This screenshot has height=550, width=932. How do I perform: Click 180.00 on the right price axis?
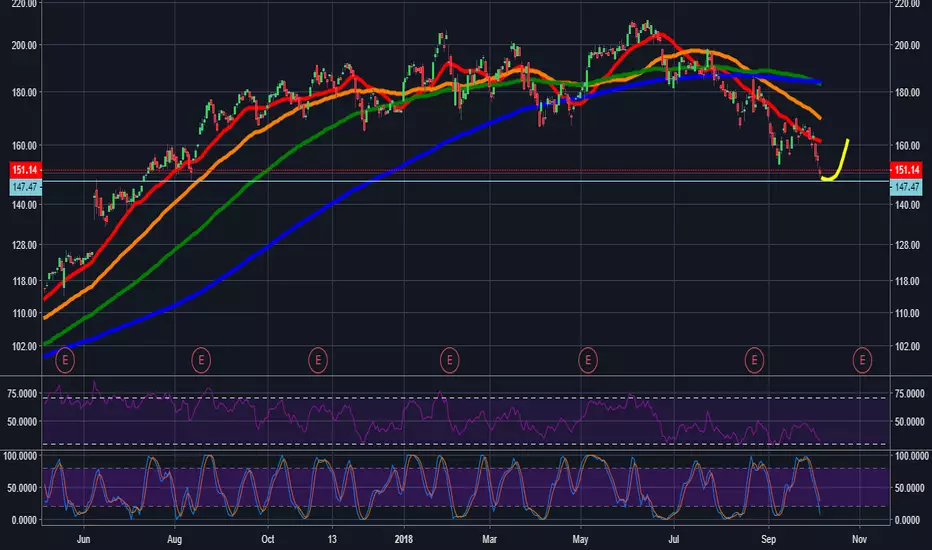point(907,92)
